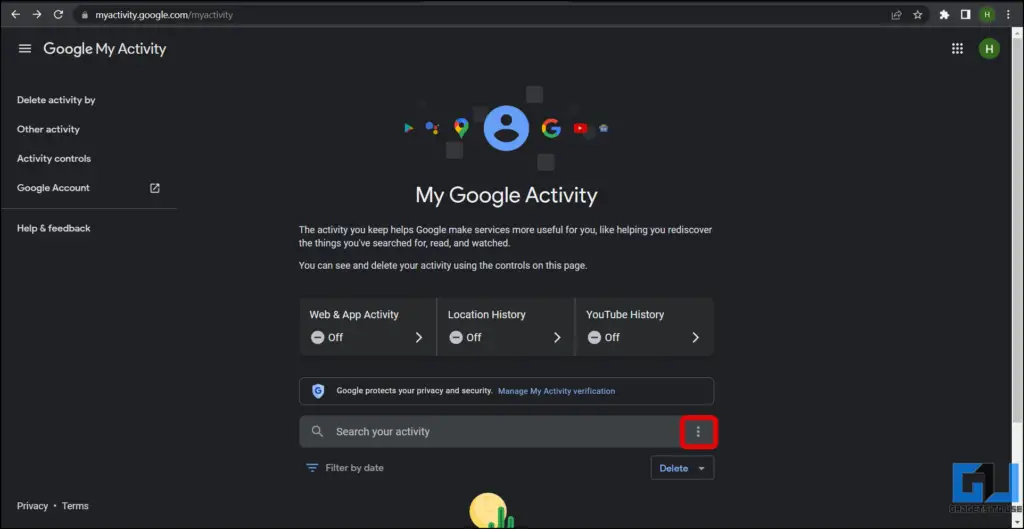Open the YouTube History card
This screenshot has width=1024, height=529.
pyautogui.click(x=645, y=327)
